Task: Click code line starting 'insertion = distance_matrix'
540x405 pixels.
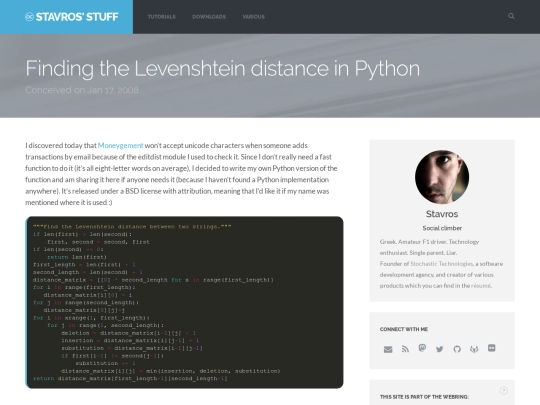Action: [130, 341]
